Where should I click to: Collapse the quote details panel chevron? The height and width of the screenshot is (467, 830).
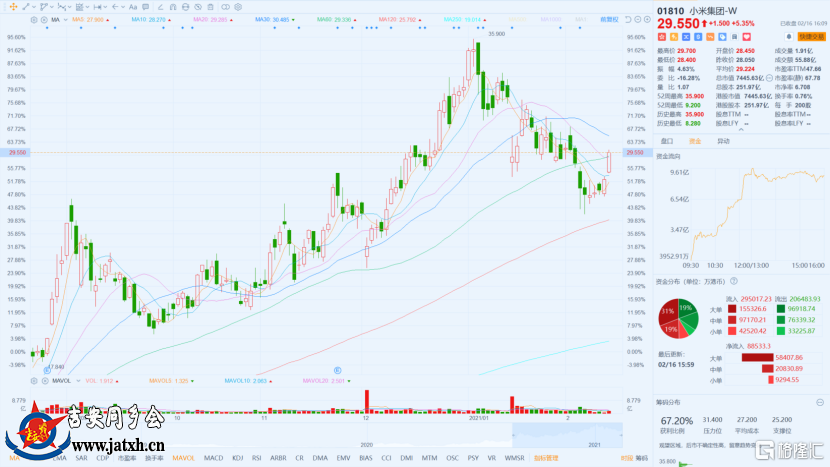(x=741, y=130)
